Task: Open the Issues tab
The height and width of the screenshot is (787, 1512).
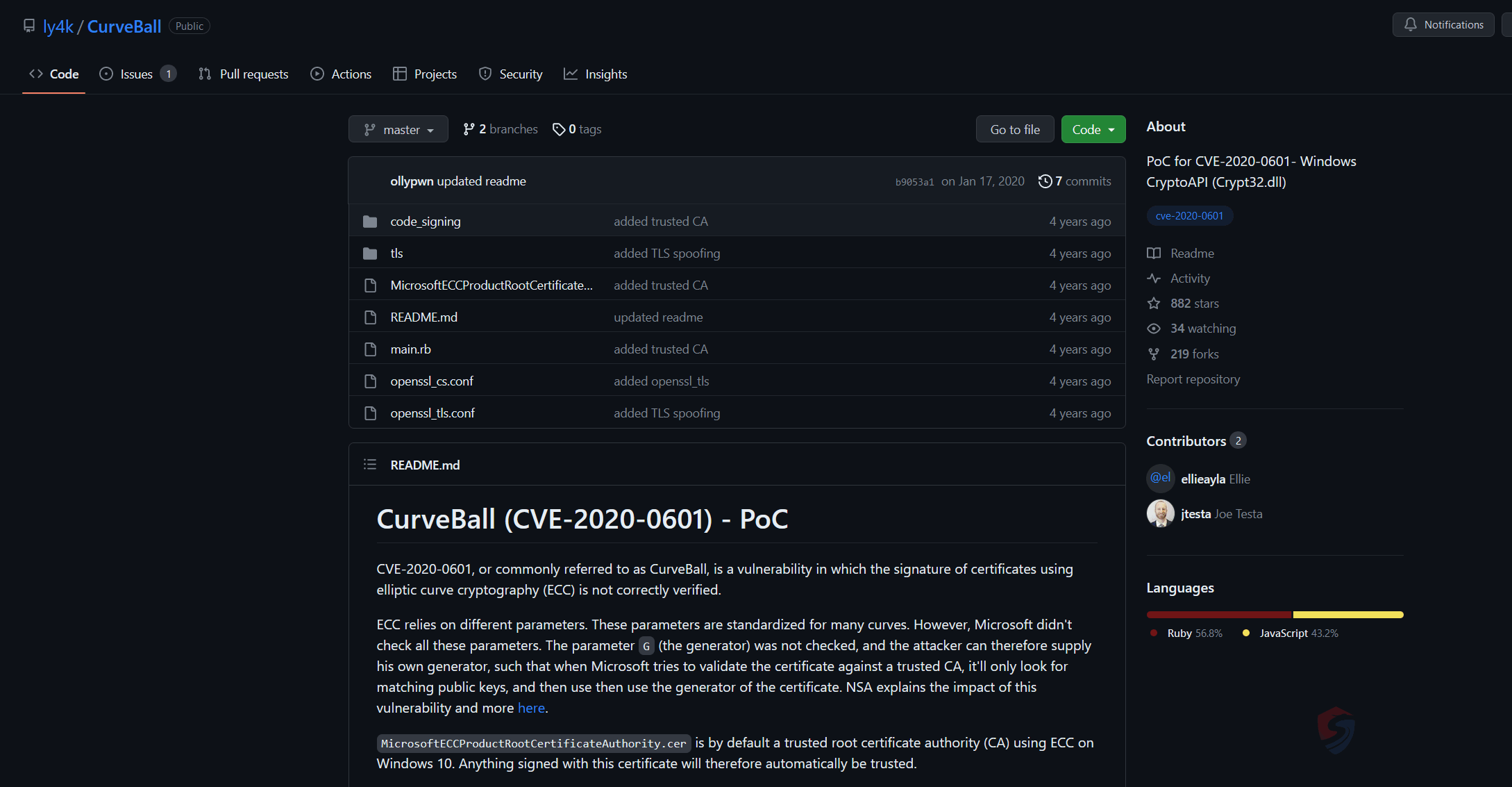Action: click(136, 74)
